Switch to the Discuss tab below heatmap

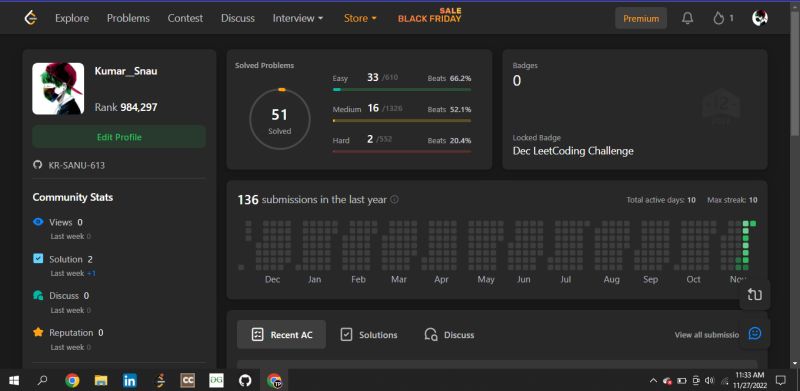coord(449,335)
